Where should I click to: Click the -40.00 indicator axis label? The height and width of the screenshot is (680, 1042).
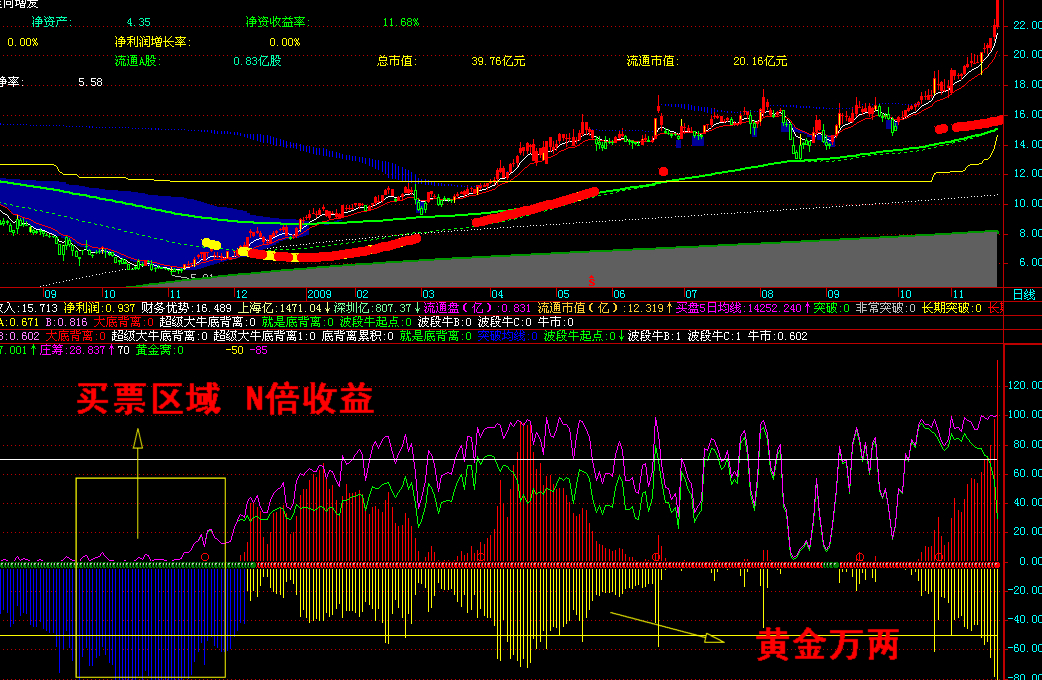1025,620
